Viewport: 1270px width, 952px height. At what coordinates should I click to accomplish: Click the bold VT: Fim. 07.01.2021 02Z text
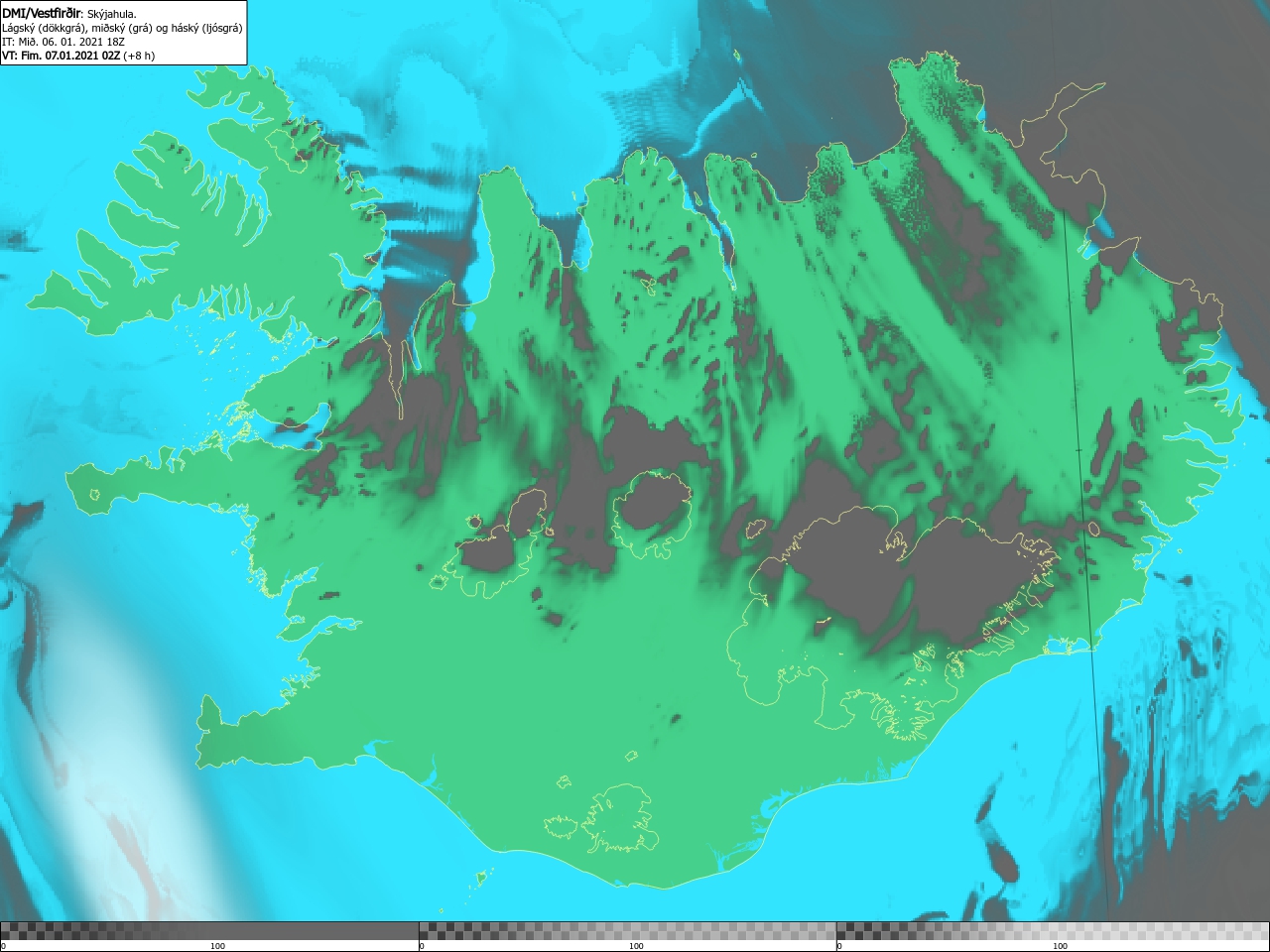click(62, 56)
